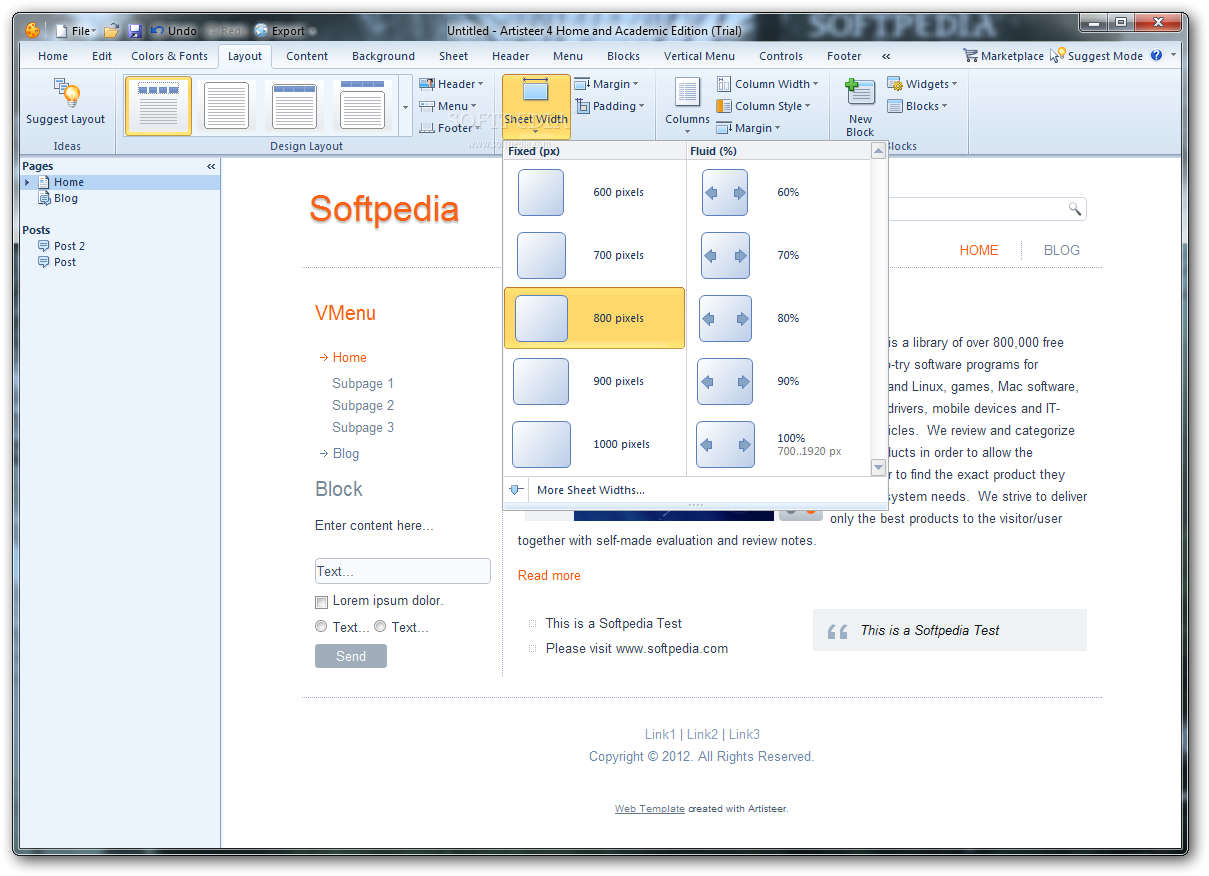Click the blue help question icon

1157,56
